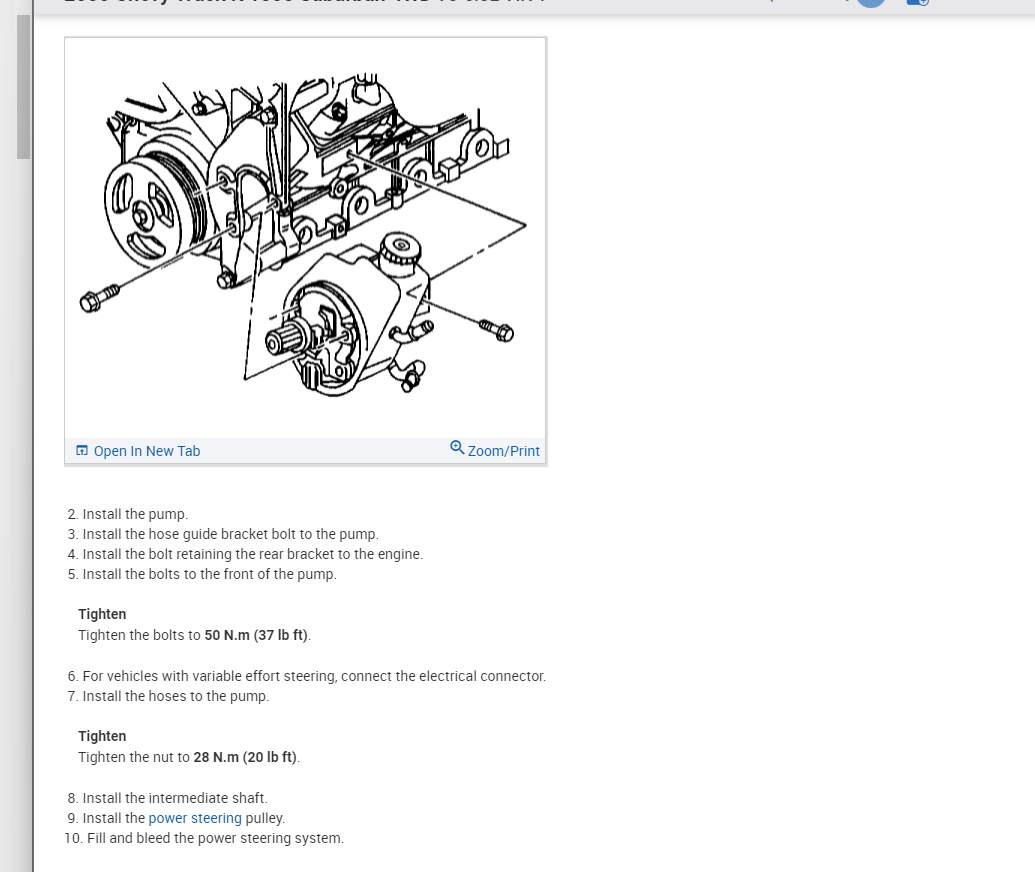Click the blue circular icon in header
Image resolution: width=1035 pixels, height=872 pixels.
[871, 3]
